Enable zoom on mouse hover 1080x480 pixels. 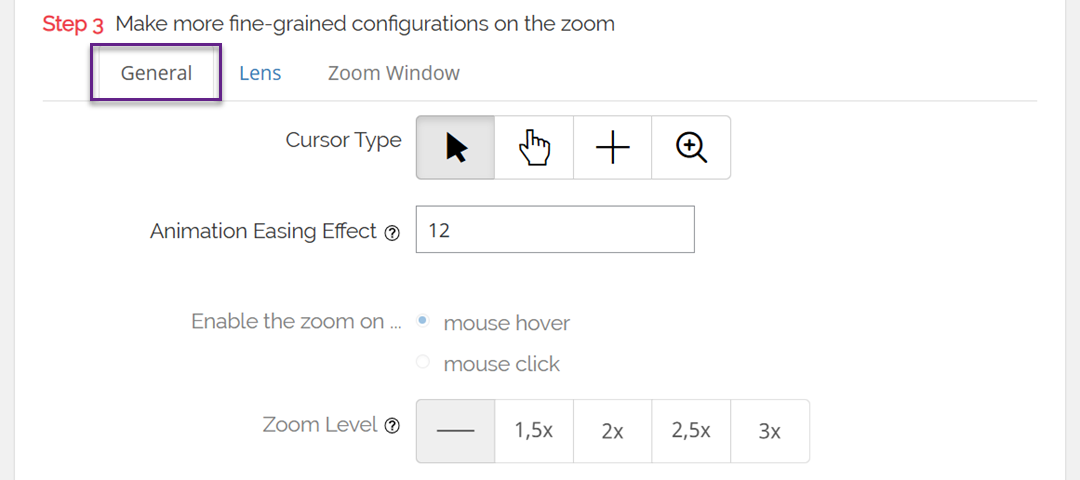[423, 322]
